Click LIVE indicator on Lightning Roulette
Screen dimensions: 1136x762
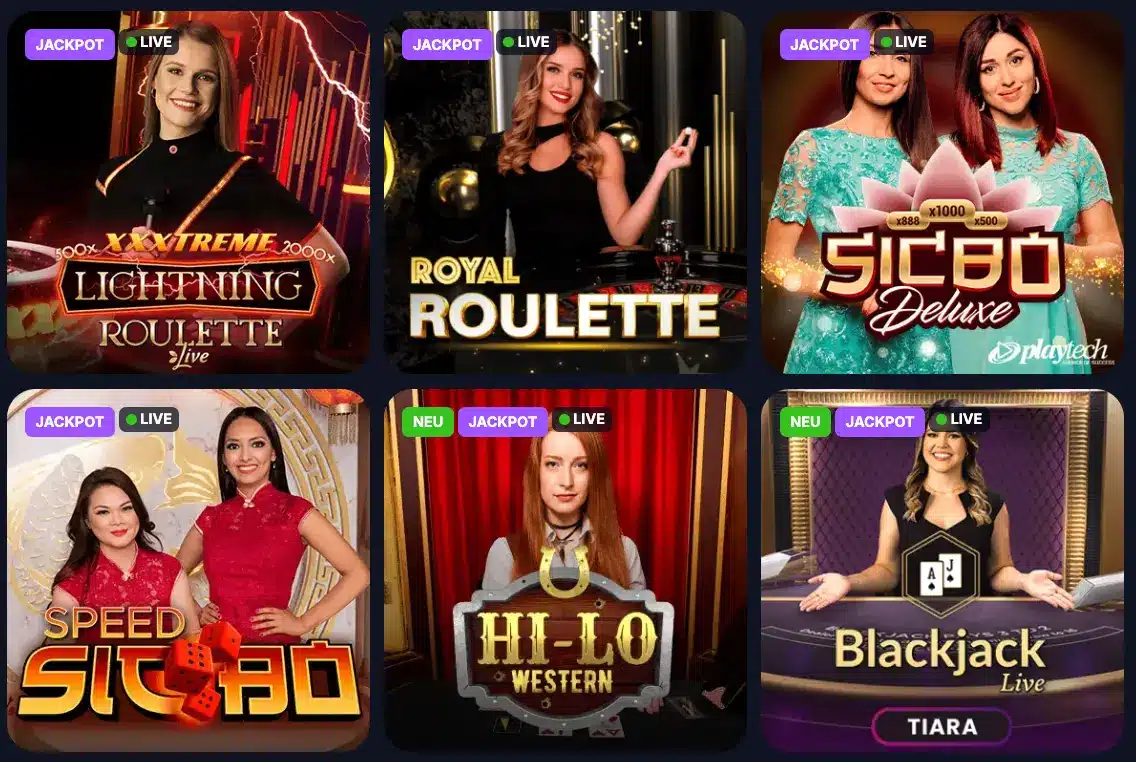click(149, 42)
